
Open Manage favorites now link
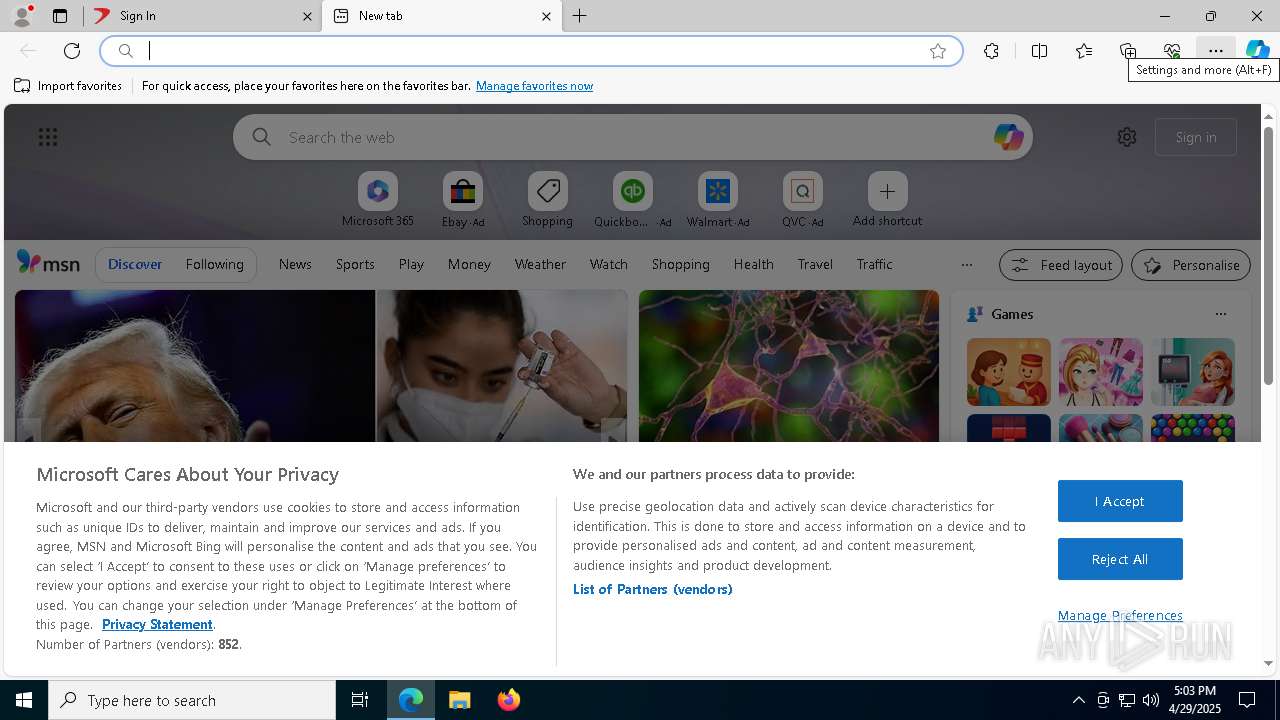[x=534, y=86]
